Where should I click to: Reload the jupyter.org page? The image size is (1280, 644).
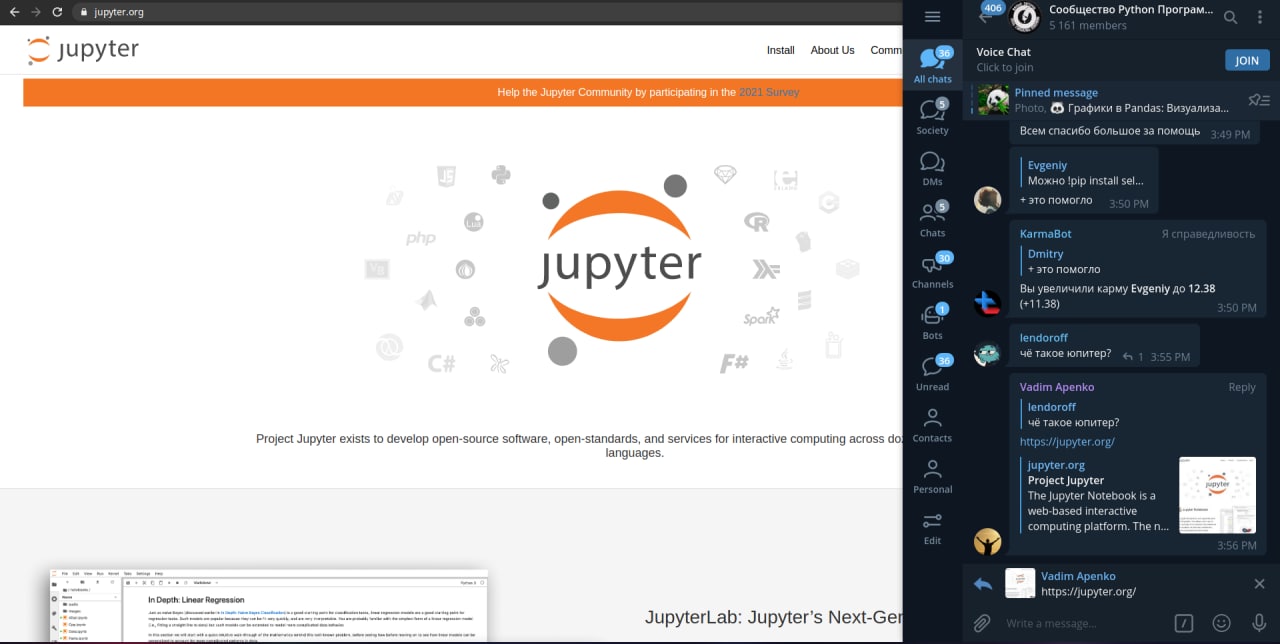click(x=57, y=12)
